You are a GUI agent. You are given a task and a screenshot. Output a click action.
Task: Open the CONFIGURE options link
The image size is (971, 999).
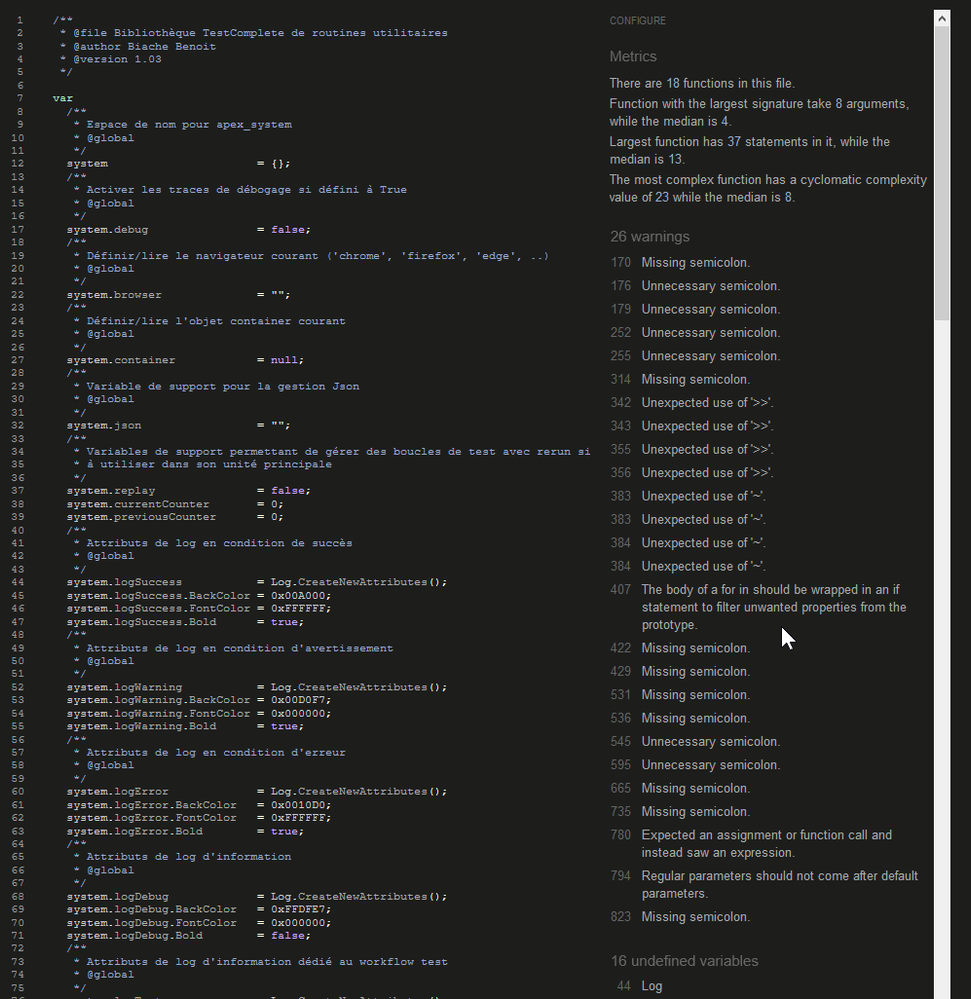637,21
